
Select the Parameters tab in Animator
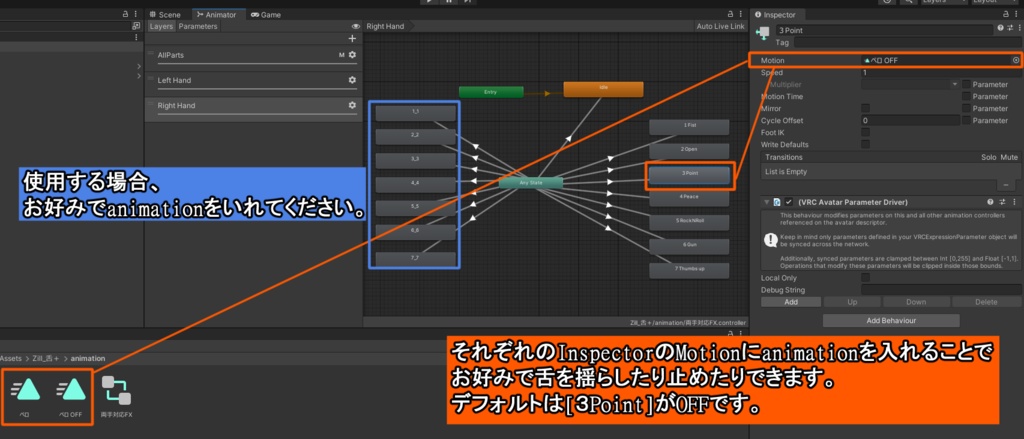198,26
